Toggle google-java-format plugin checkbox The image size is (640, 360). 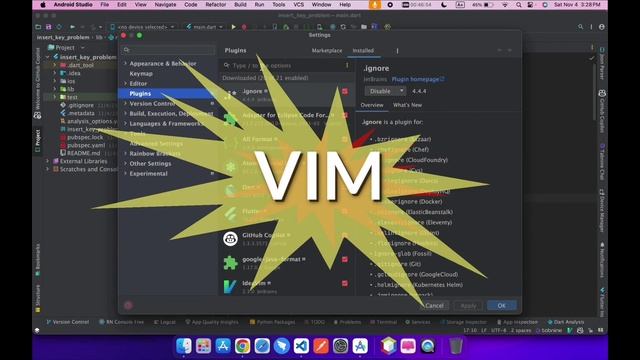[345, 259]
